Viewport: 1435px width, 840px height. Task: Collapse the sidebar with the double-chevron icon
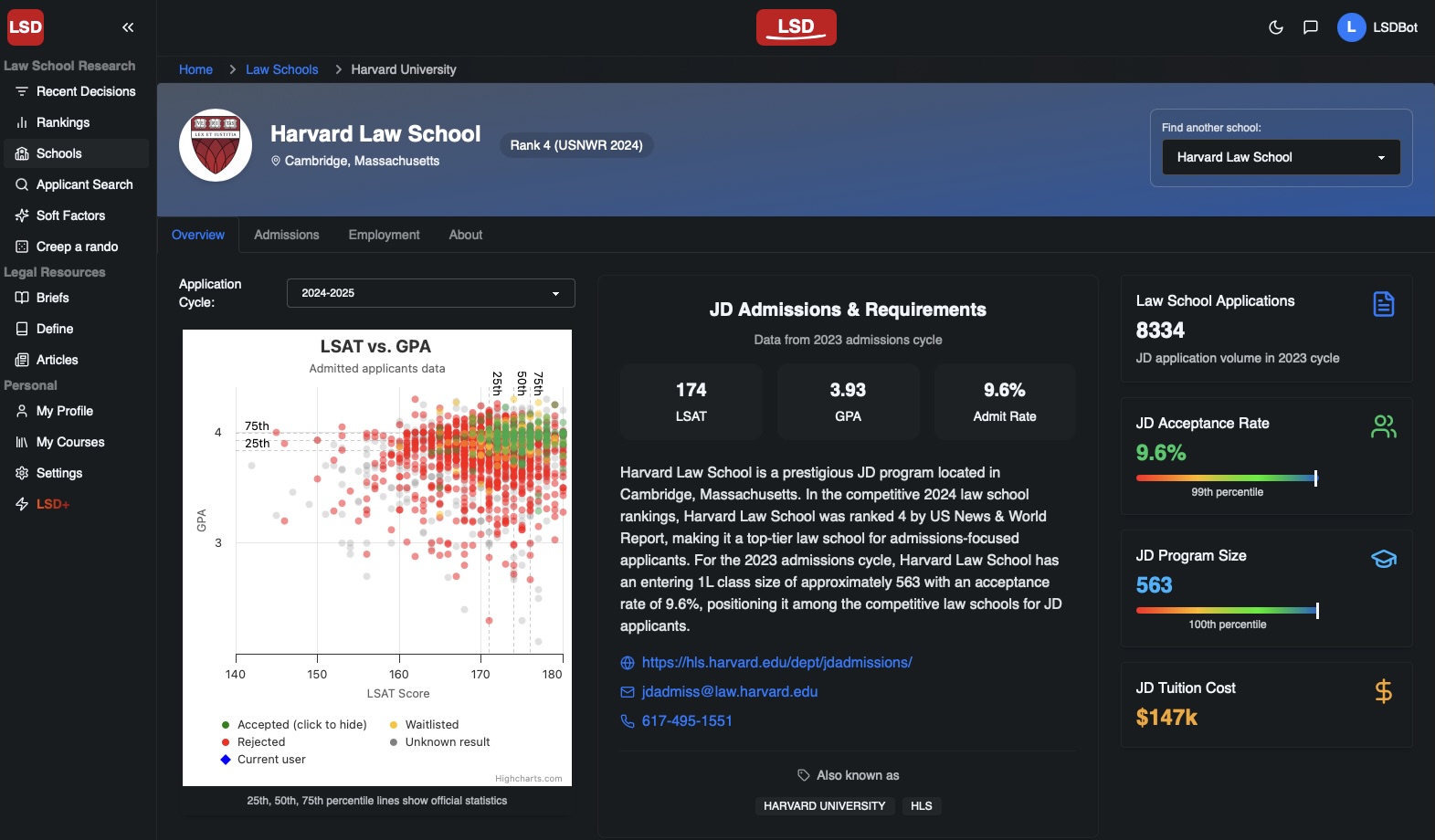coord(128,27)
